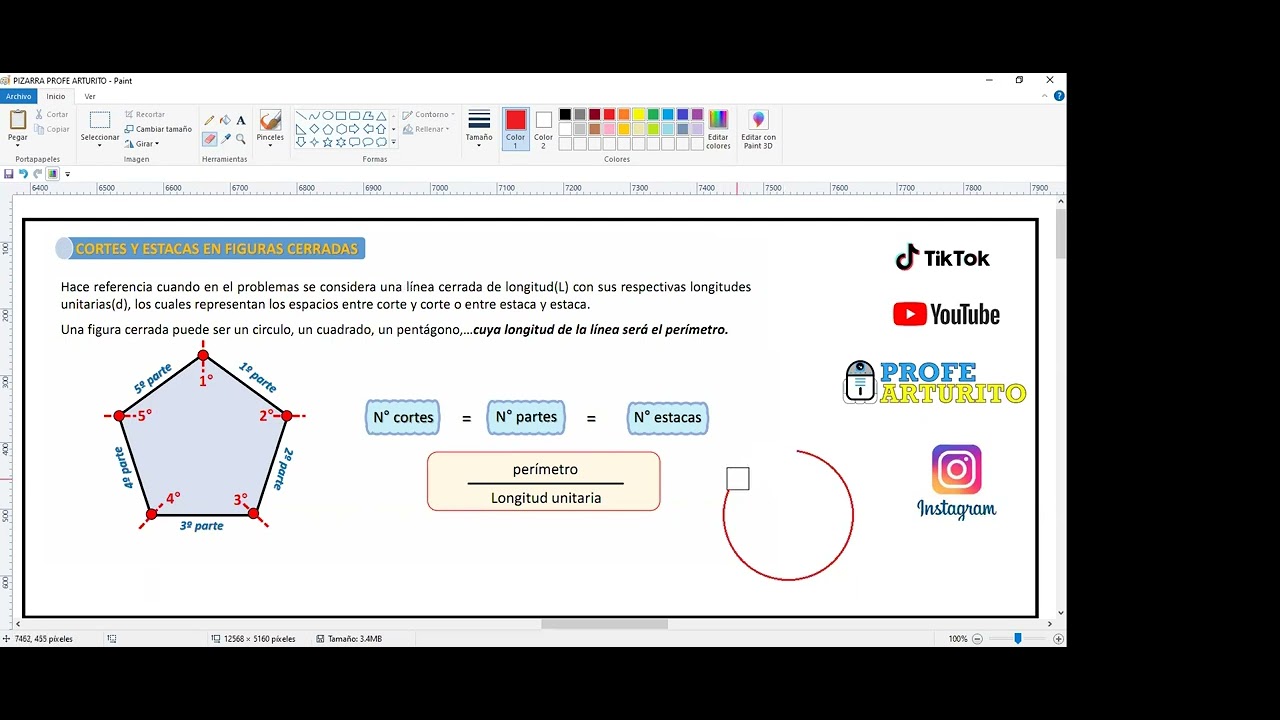This screenshot has width=1280, height=720.
Task: Select the Magnifier tool
Action: (241, 139)
